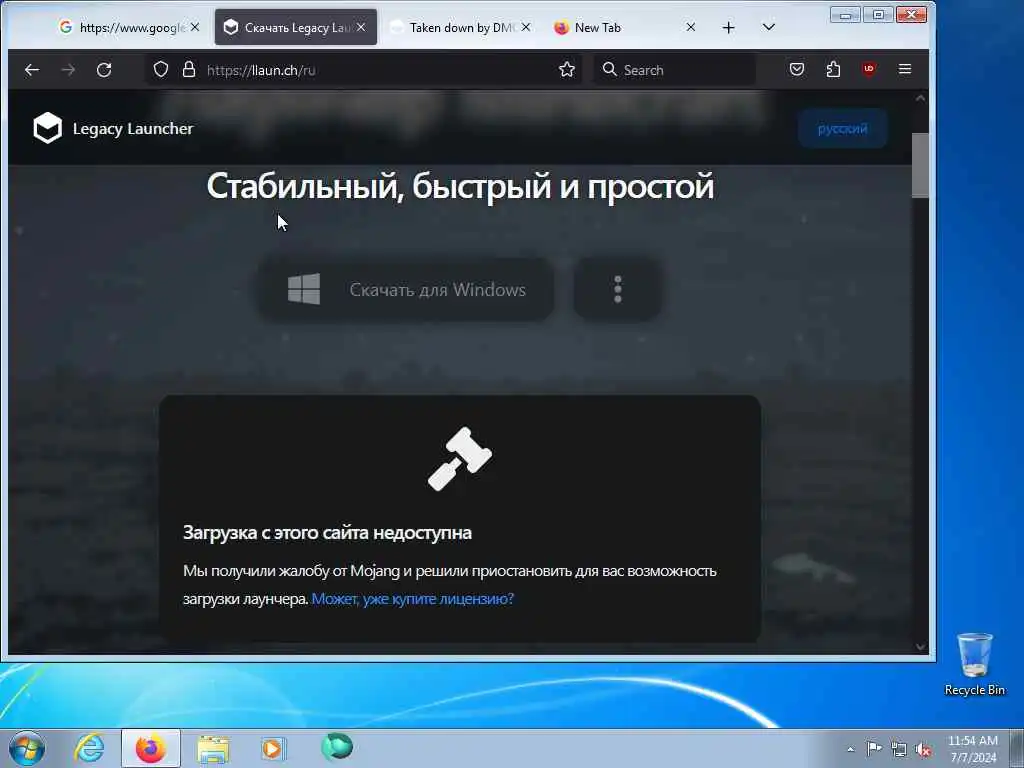Close the Google tab
Viewport: 1024px width, 768px height.
195,27
